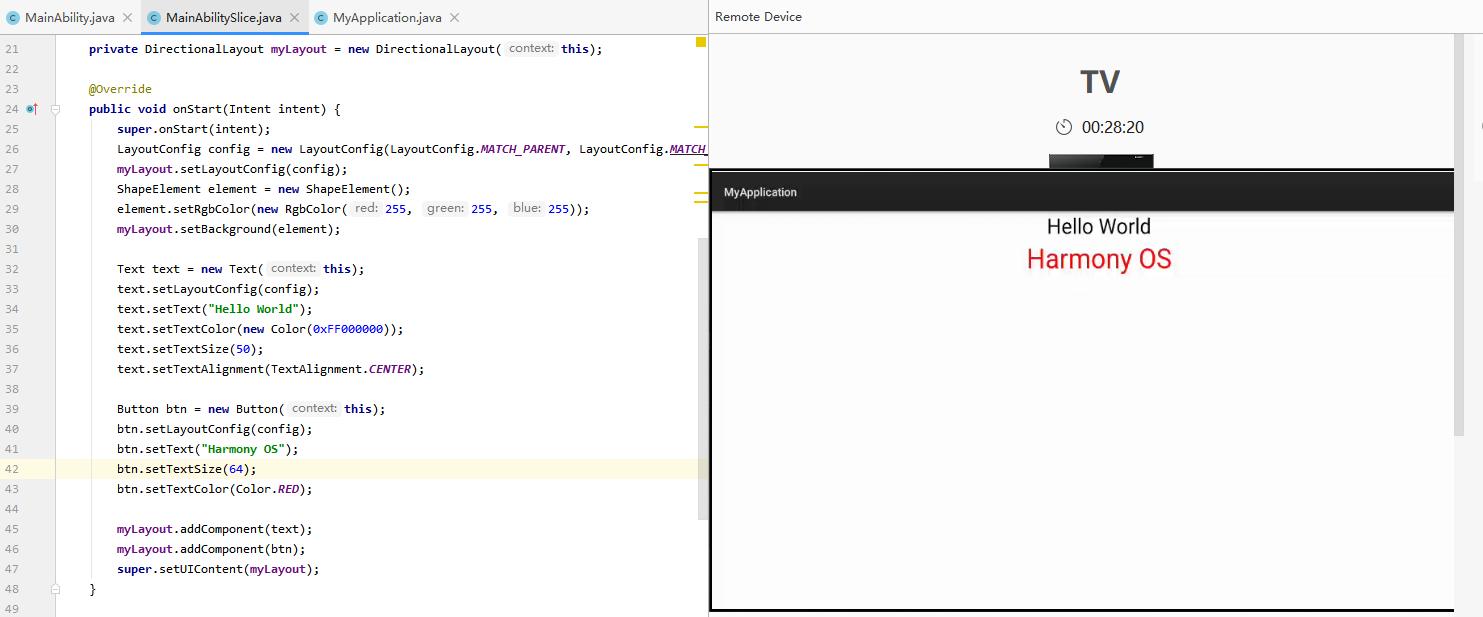Click the myLayout.addComponent(text) line
1483x617 pixels.
pyautogui.click(x=215, y=529)
